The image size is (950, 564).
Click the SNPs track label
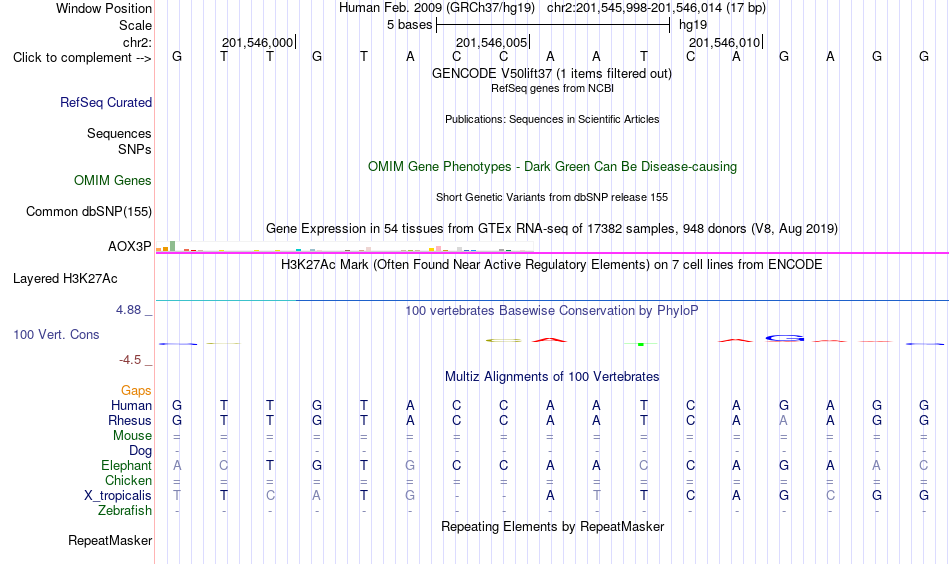pyautogui.click(x=135, y=150)
